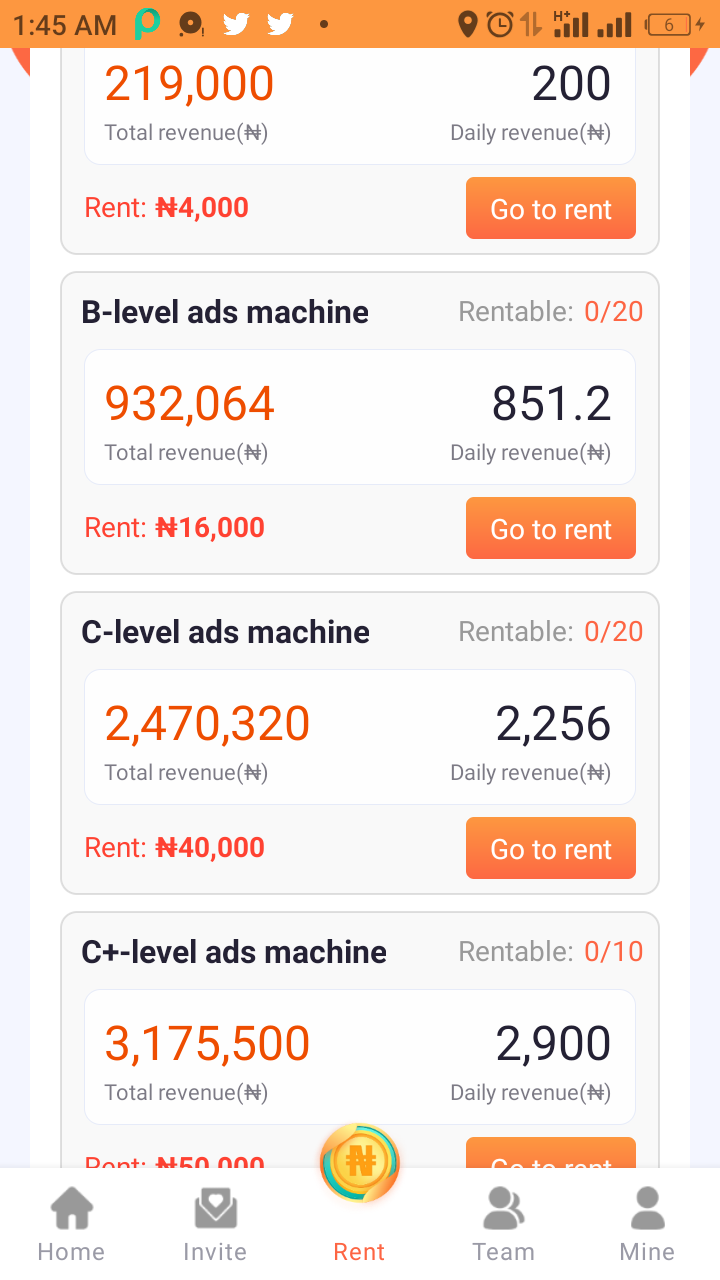Tap the gold Naira coin Rent icon
The image size is (720, 1280).
(x=360, y=1163)
